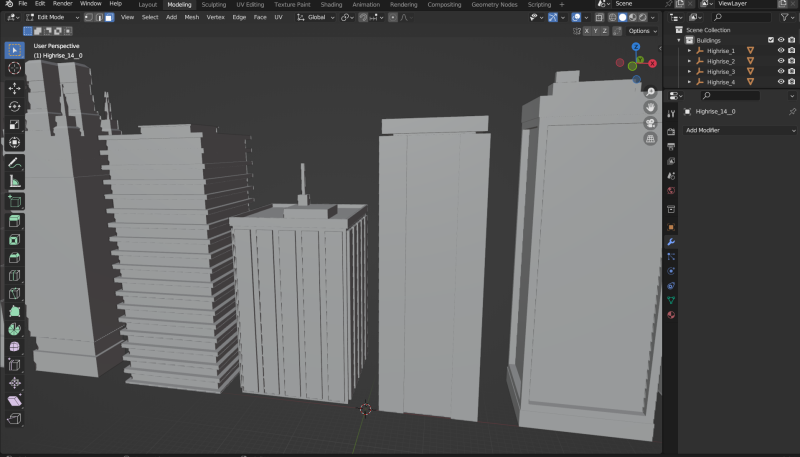The height and width of the screenshot is (457, 800).
Task: Select the Spin tool
Action: click(x=14, y=329)
